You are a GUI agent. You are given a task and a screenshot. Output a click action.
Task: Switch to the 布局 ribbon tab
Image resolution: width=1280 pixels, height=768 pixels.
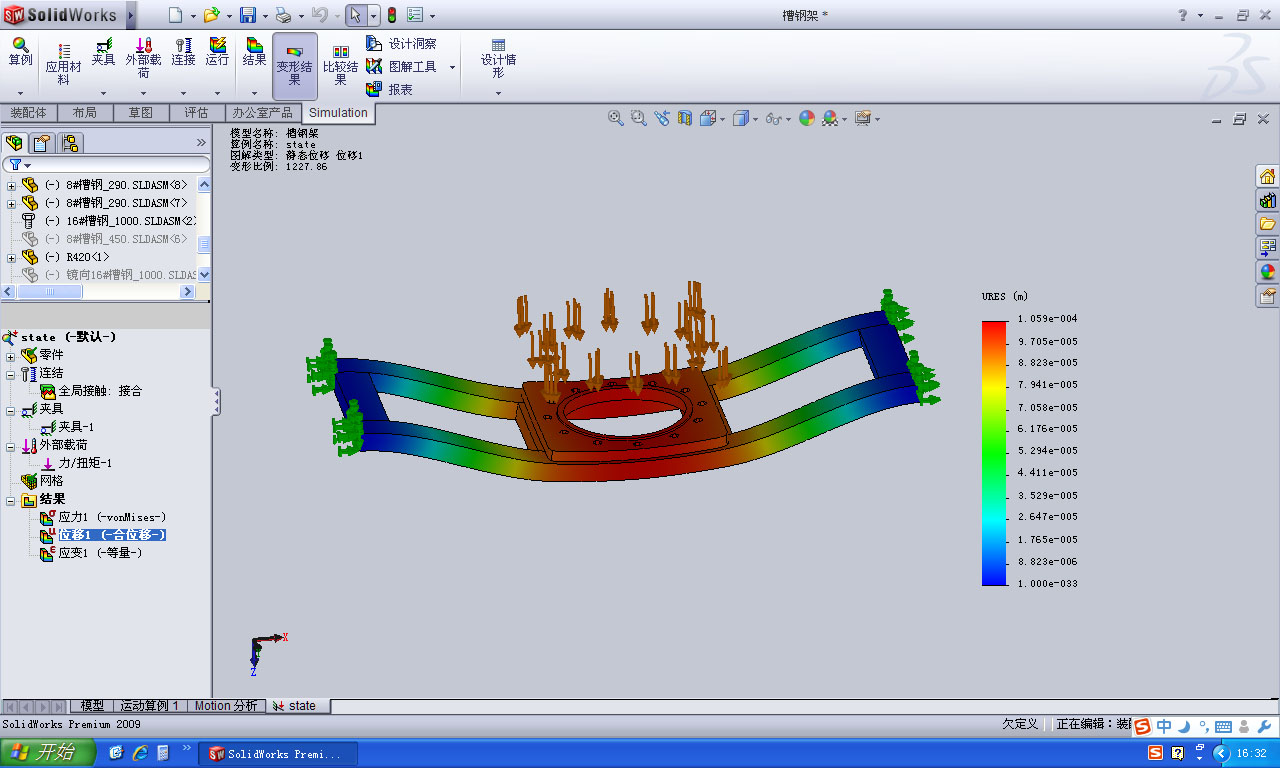pyautogui.click(x=85, y=113)
